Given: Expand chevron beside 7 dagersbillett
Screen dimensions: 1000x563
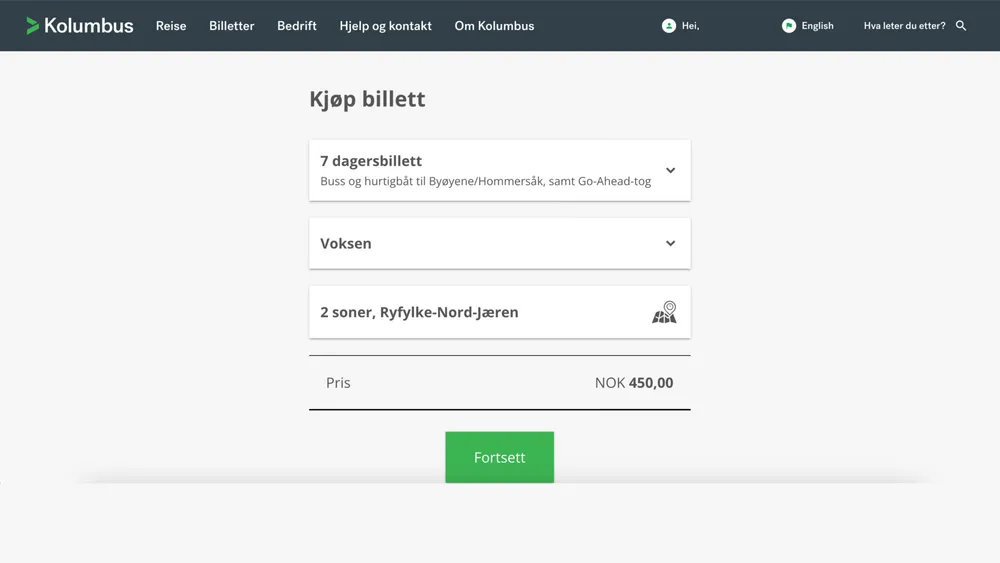Looking at the screenshot, I should (671, 170).
